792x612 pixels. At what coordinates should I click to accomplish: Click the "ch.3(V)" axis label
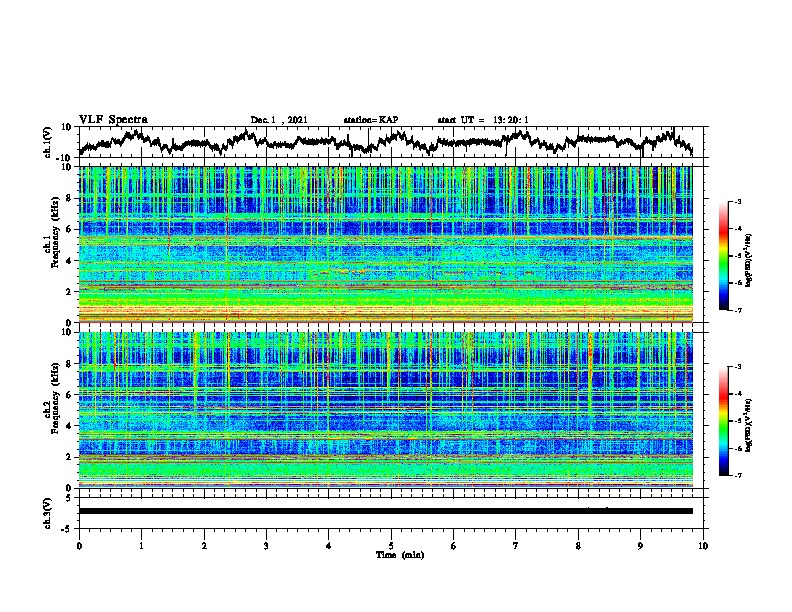[48, 514]
